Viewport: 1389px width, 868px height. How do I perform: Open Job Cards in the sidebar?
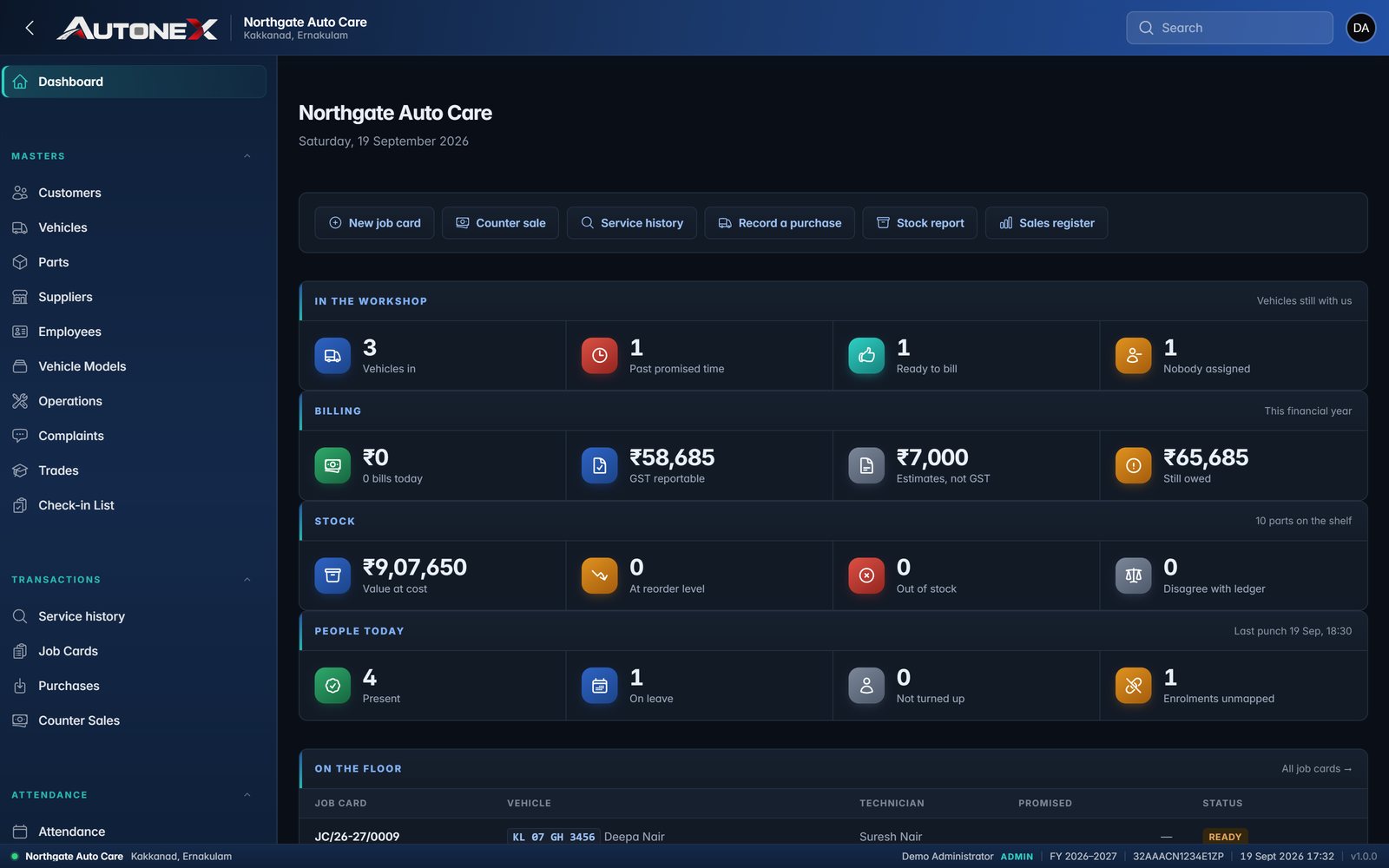[x=135, y=651]
